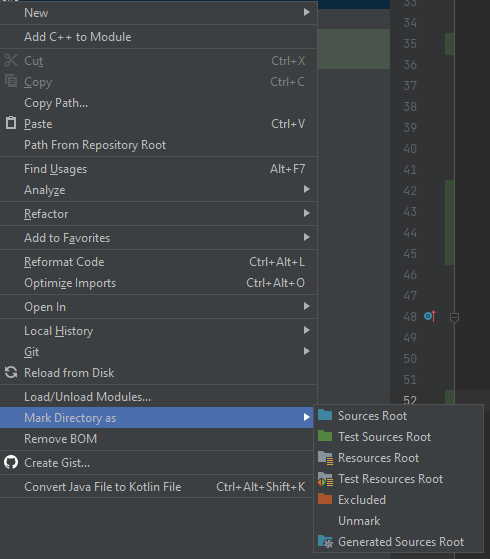Image resolution: width=490 pixels, height=559 pixels.
Task: Click the Cut label
Action: pyautogui.click(x=34, y=61)
